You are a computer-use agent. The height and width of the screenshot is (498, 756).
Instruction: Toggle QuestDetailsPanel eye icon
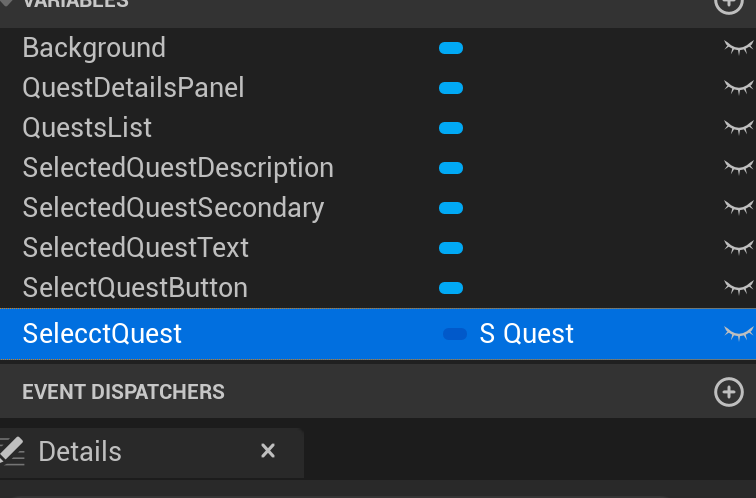coord(739,88)
